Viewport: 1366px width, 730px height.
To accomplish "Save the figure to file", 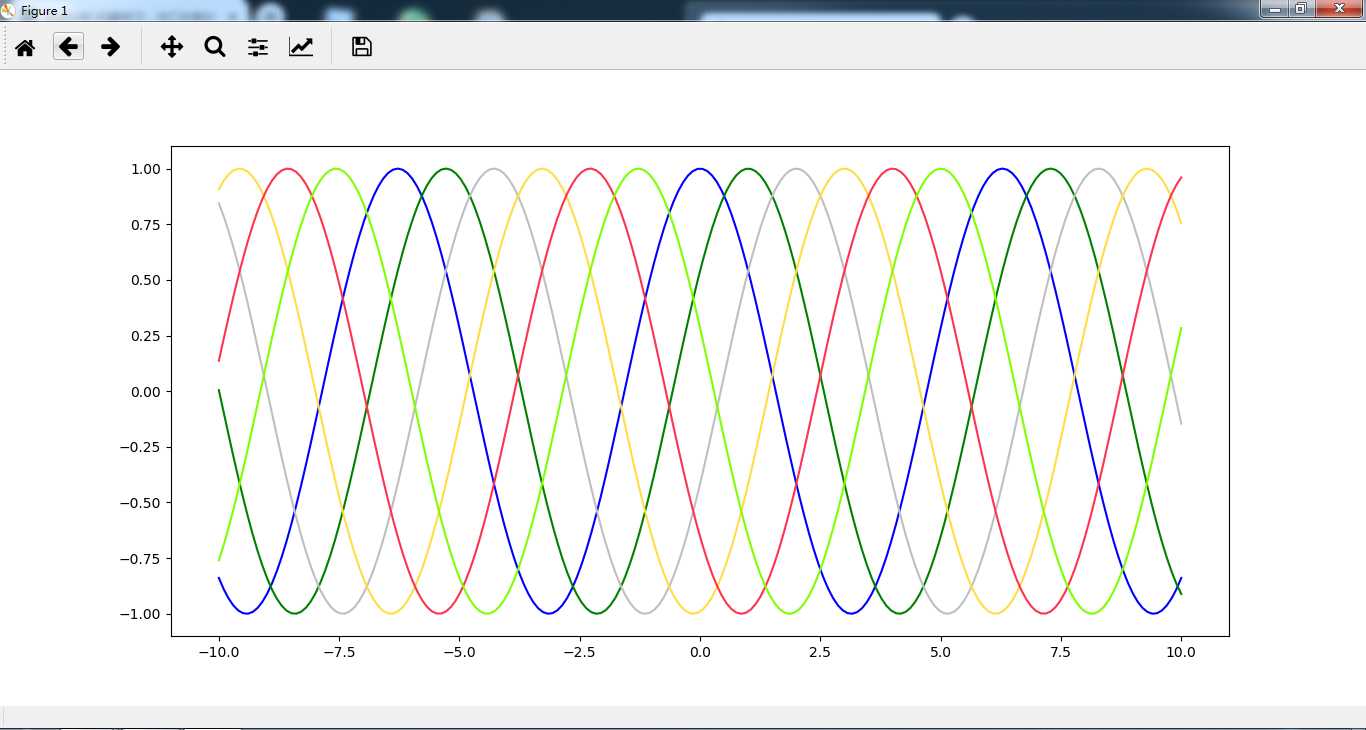I will click(x=362, y=47).
